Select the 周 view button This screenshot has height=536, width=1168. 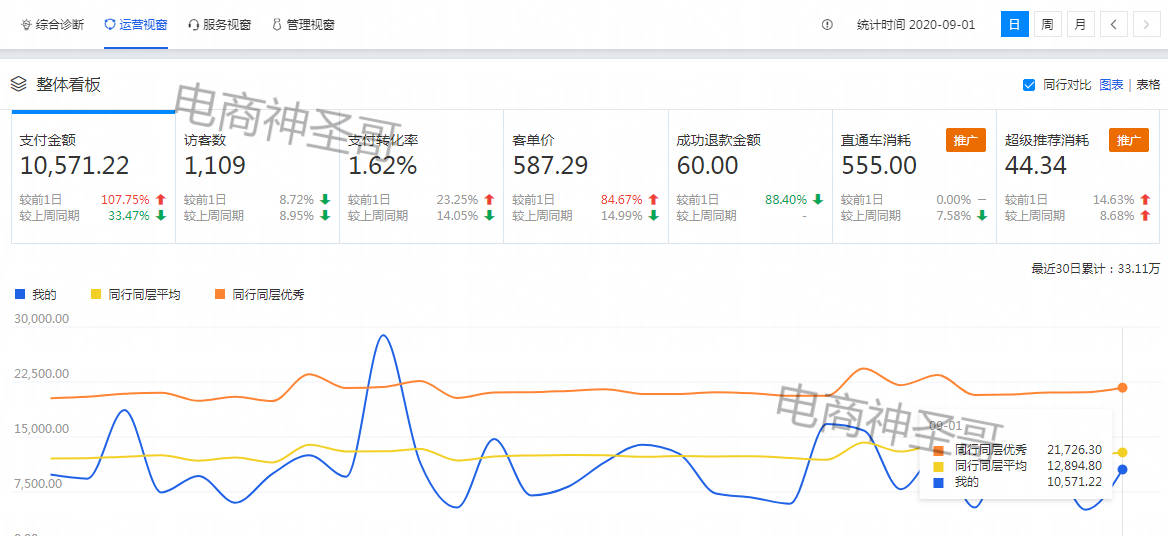(x=1047, y=25)
